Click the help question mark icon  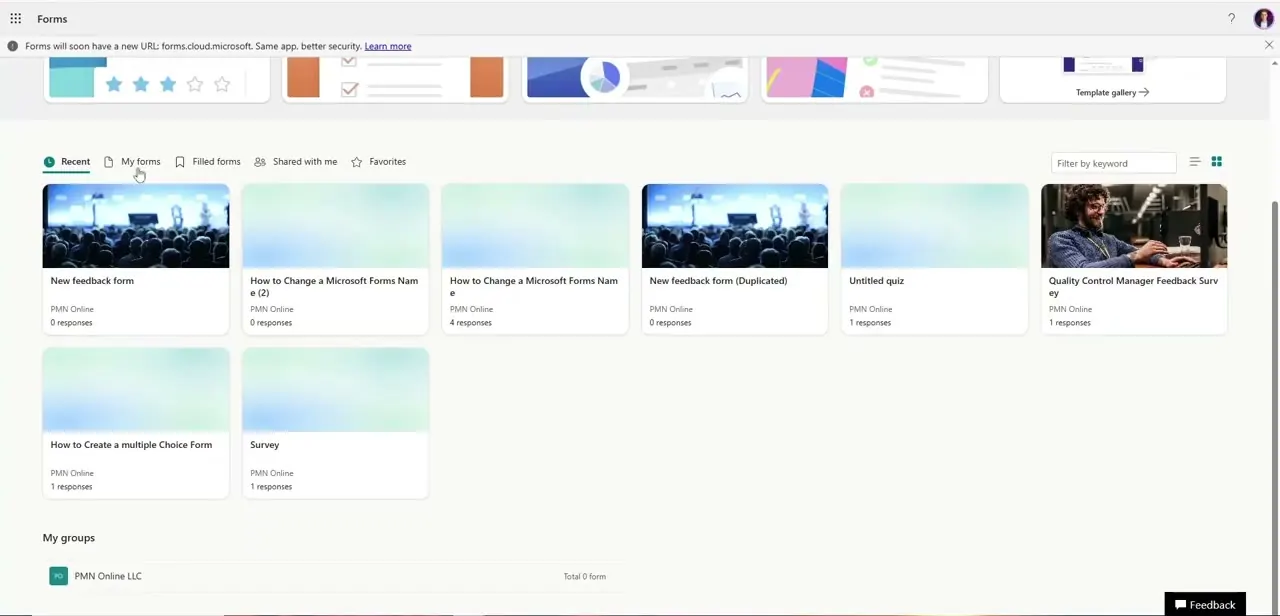[1231, 18]
